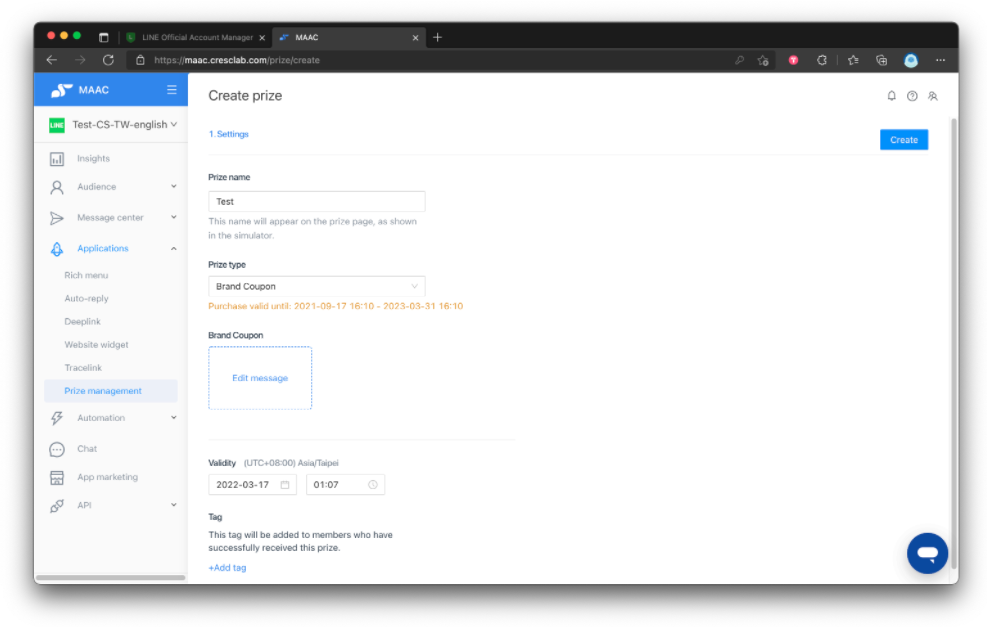Click the Insights chart icon
Screen dimensions: 987x627
pyautogui.click(x=57, y=159)
